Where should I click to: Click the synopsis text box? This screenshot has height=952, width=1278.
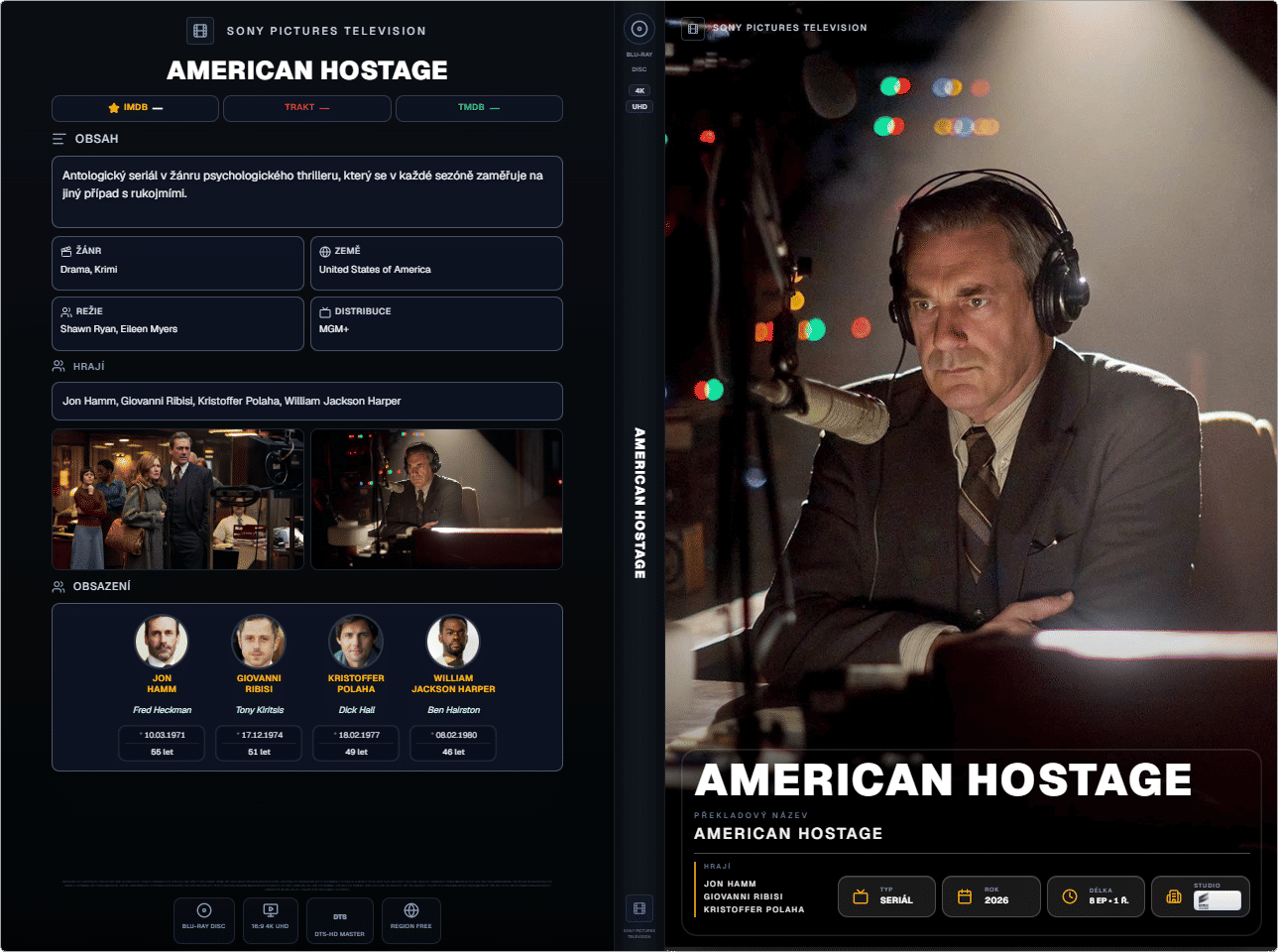(307, 191)
